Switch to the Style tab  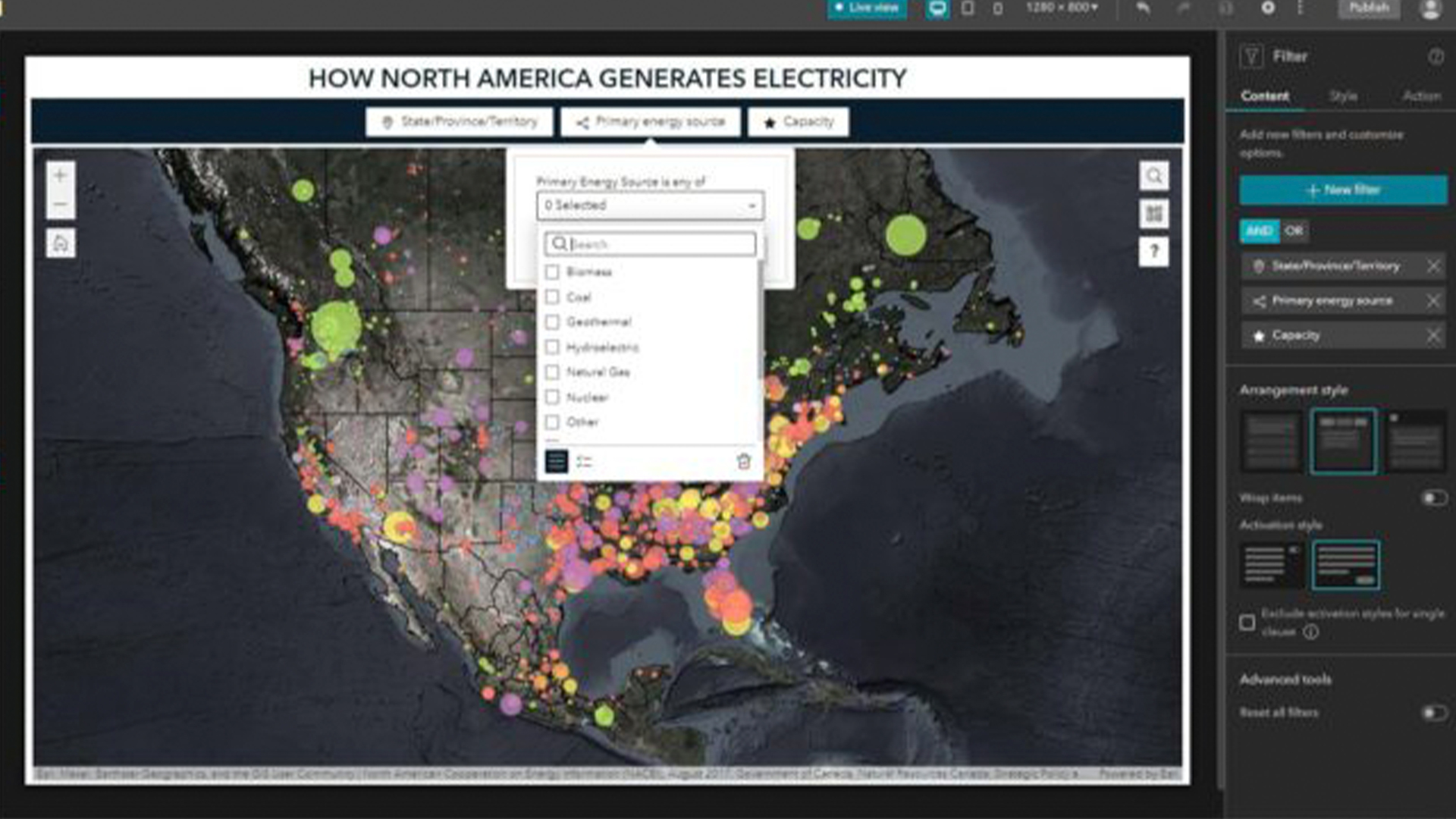(x=1343, y=96)
